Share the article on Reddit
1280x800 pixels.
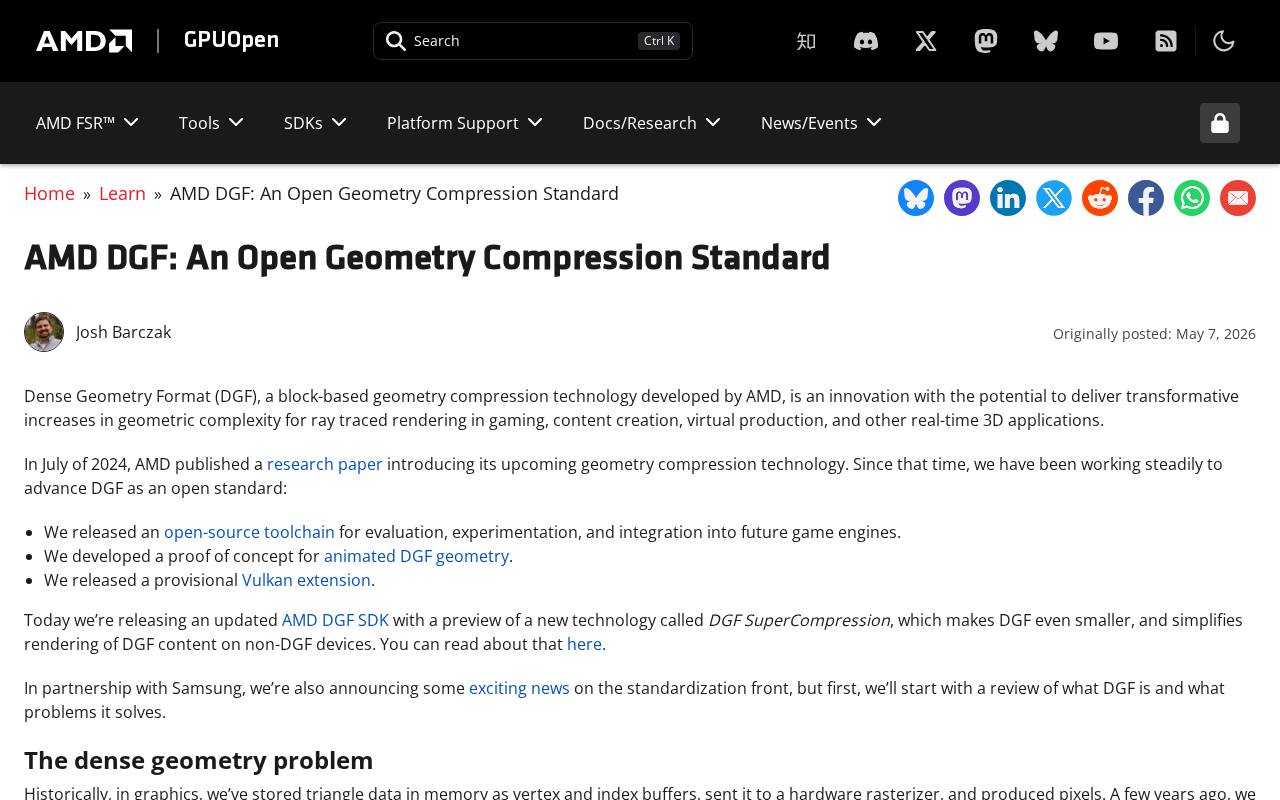[x=1100, y=198]
